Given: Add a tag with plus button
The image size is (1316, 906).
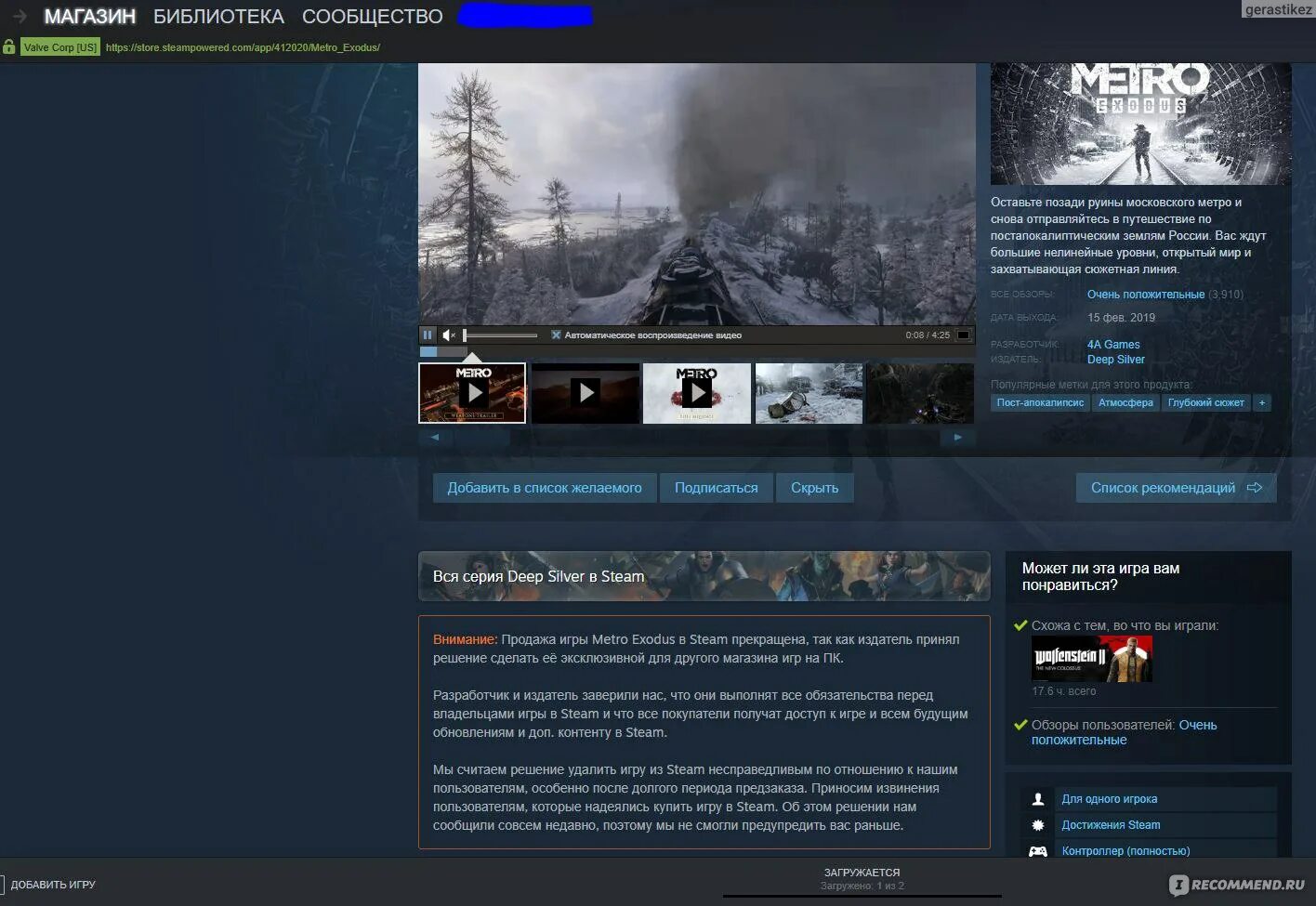Looking at the screenshot, I should point(1261,403).
